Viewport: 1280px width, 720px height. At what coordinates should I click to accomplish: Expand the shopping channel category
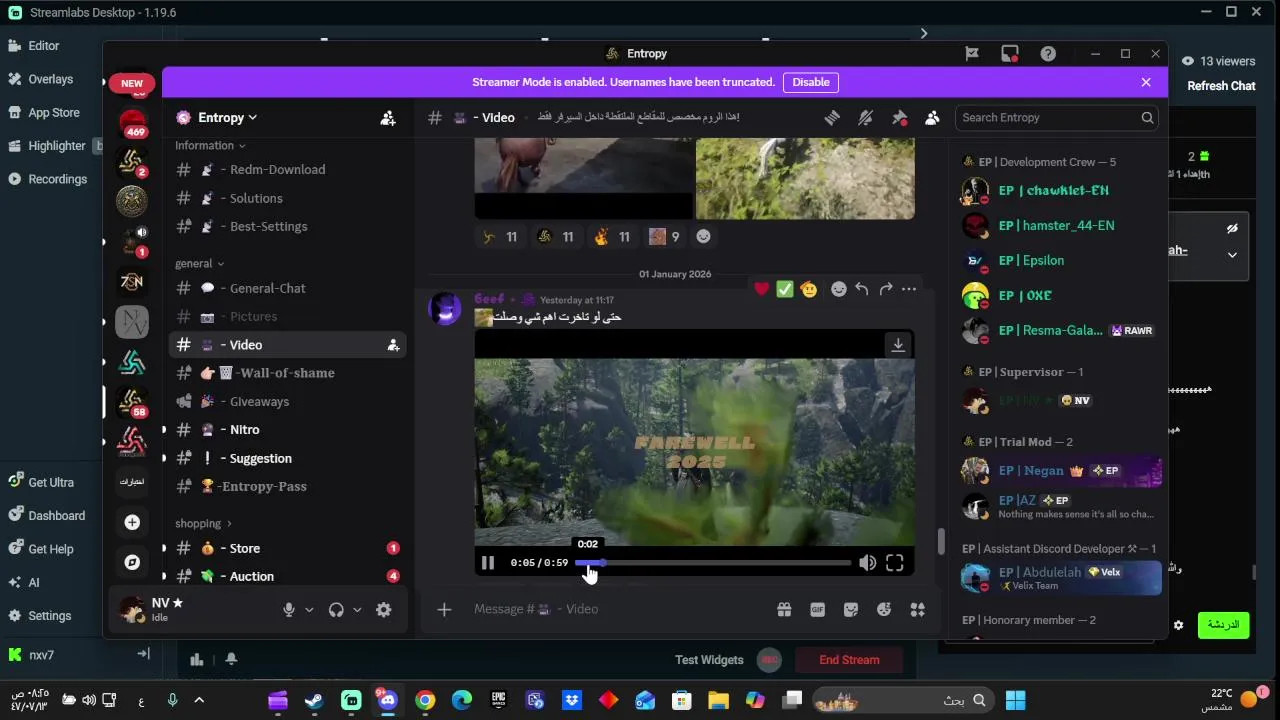203,523
